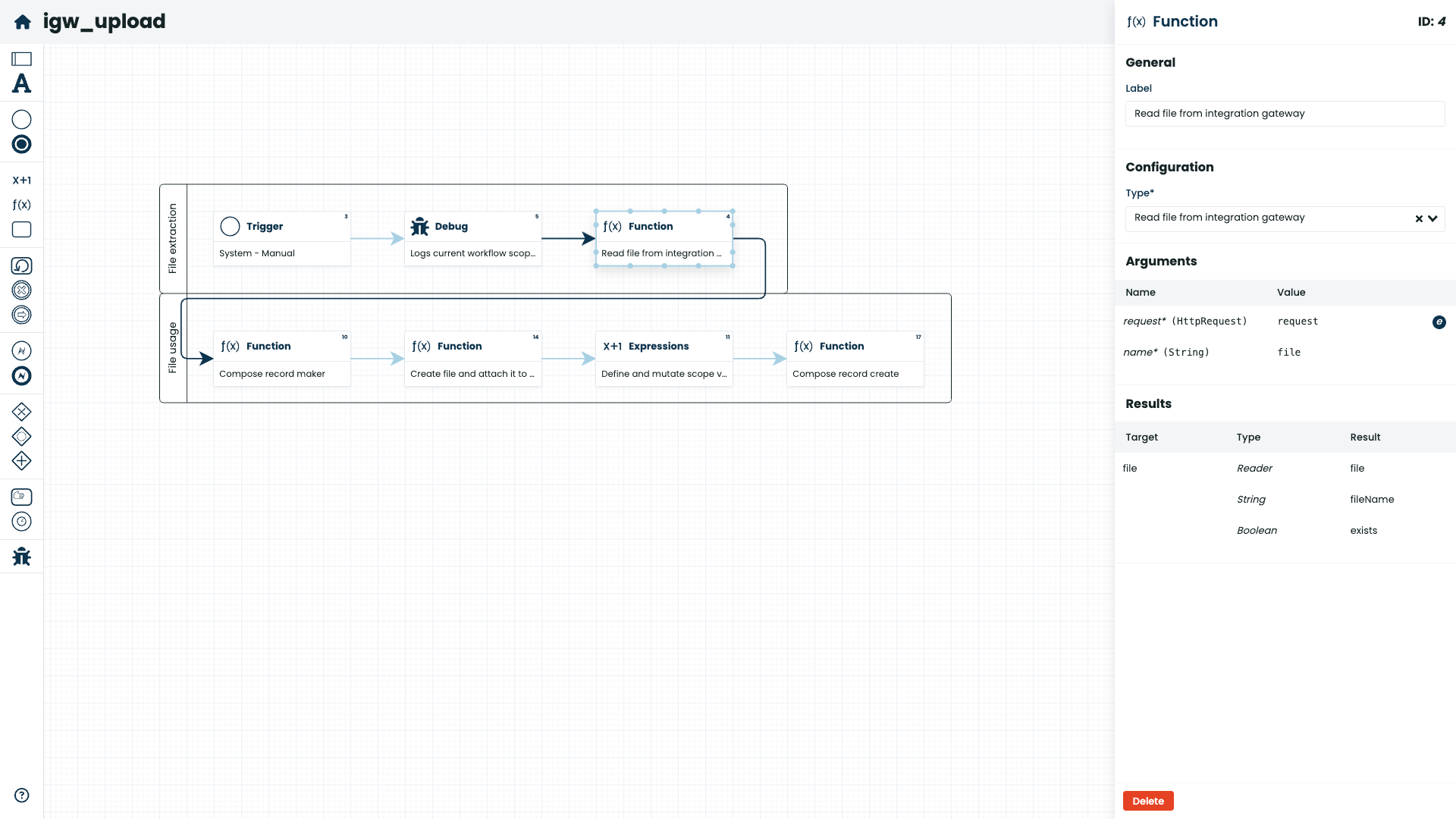The image size is (1456, 819).
Task: Click the 'String' type cell in Results
Action: (x=1251, y=500)
